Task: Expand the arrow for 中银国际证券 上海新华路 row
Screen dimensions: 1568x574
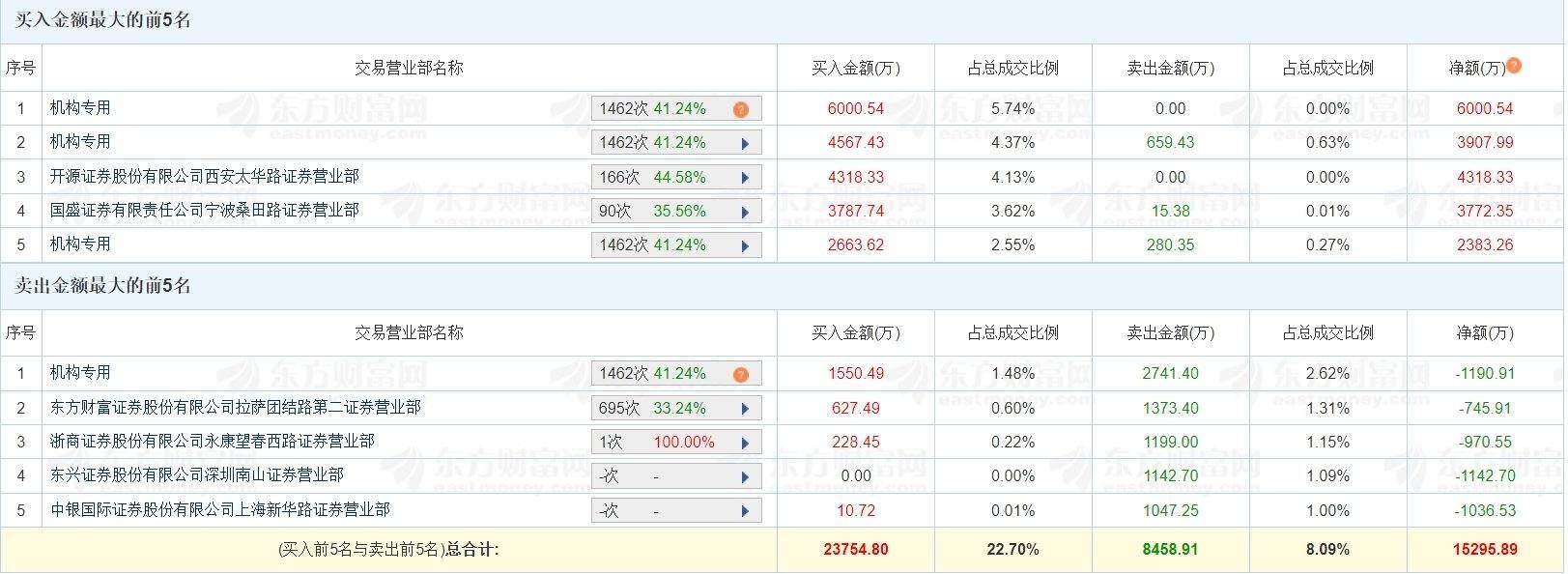Action: pyautogui.click(x=745, y=511)
